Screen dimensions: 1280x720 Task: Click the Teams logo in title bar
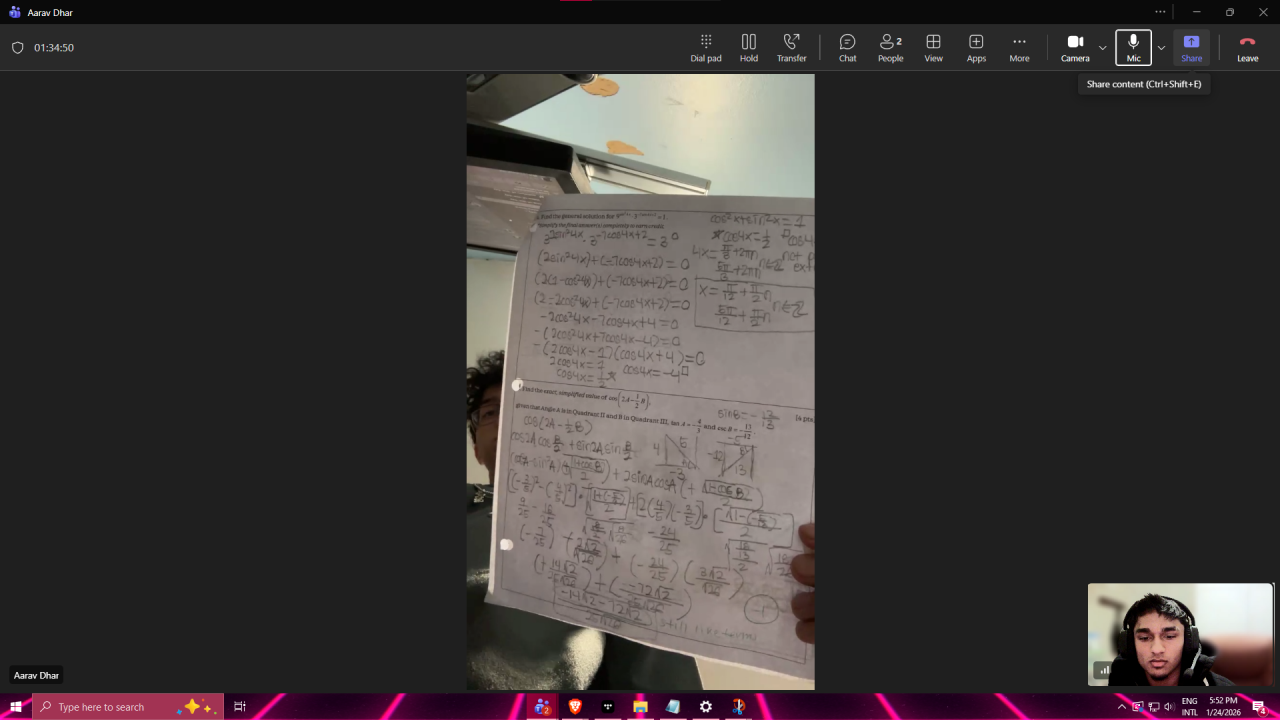click(14, 12)
